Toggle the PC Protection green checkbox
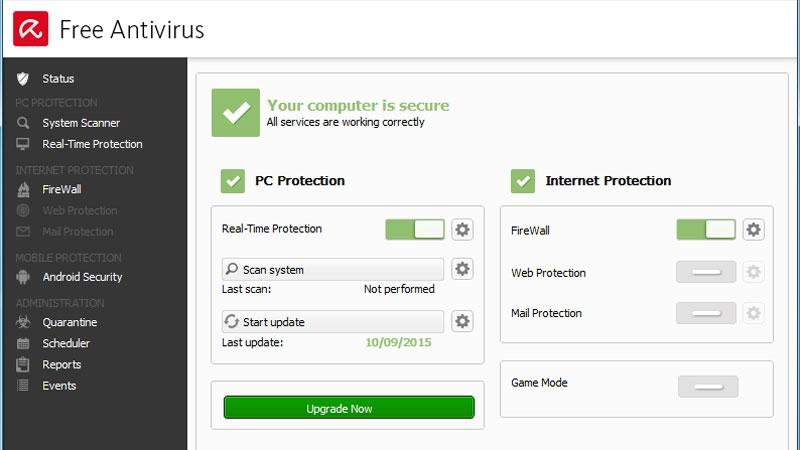Viewport: 800px width, 450px height. click(x=233, y=181)
